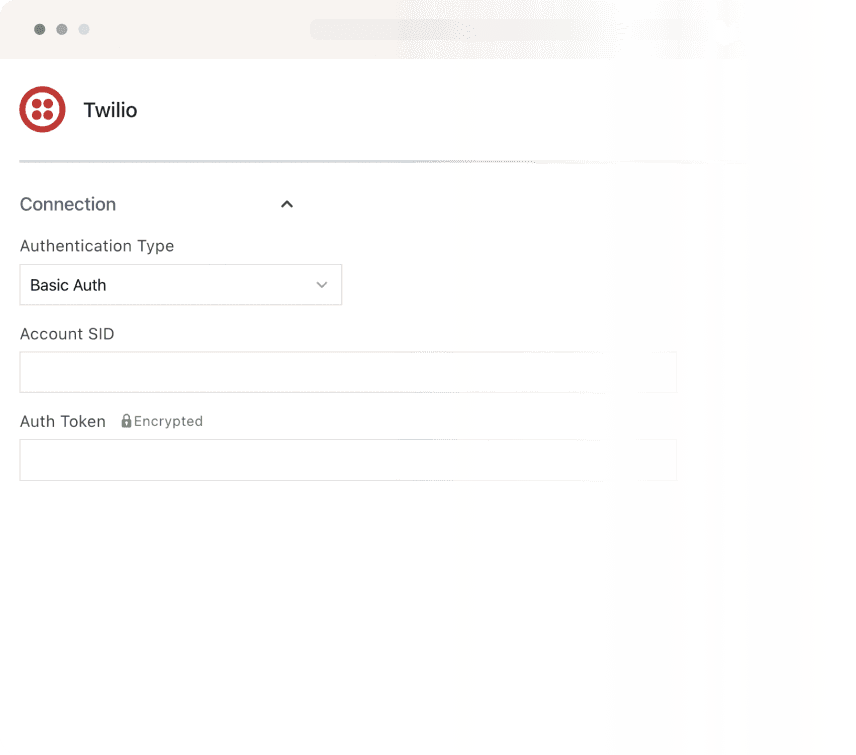Viewport: 856px width, 755px height.
Task: Open the Authentication Type dropdown
Action: 181,285
